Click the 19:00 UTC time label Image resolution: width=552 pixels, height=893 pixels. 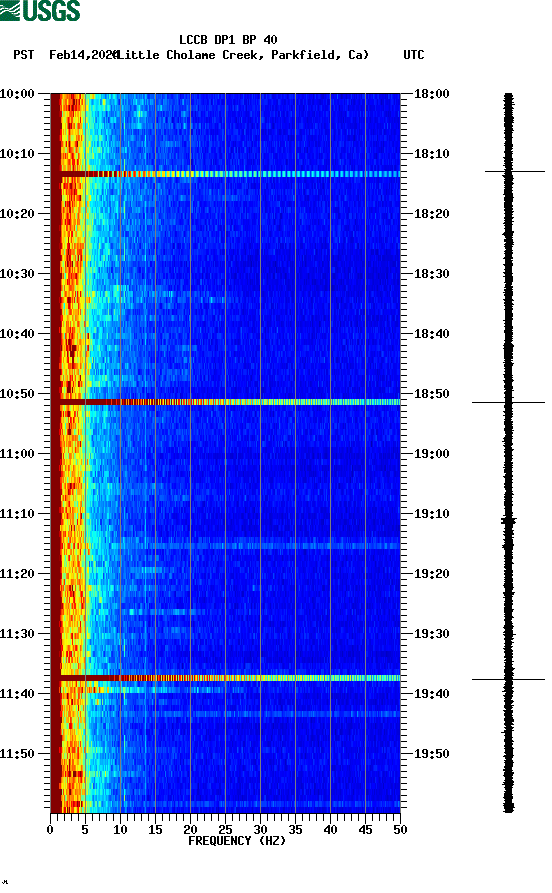click(431, 454)
